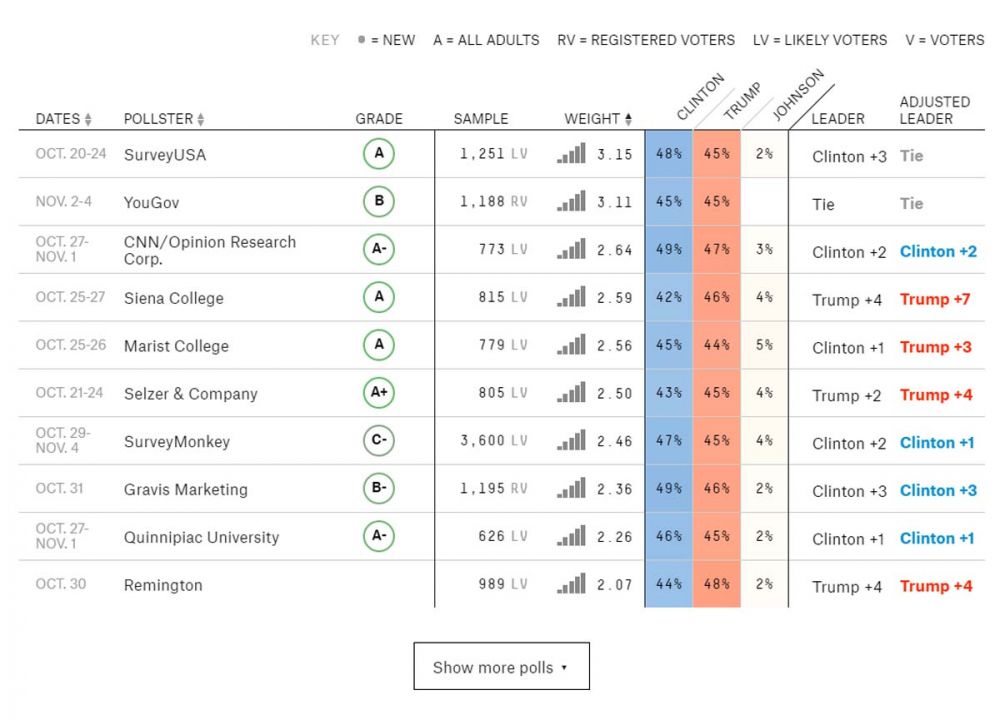Sort table by Pollster column

[164, 119]
